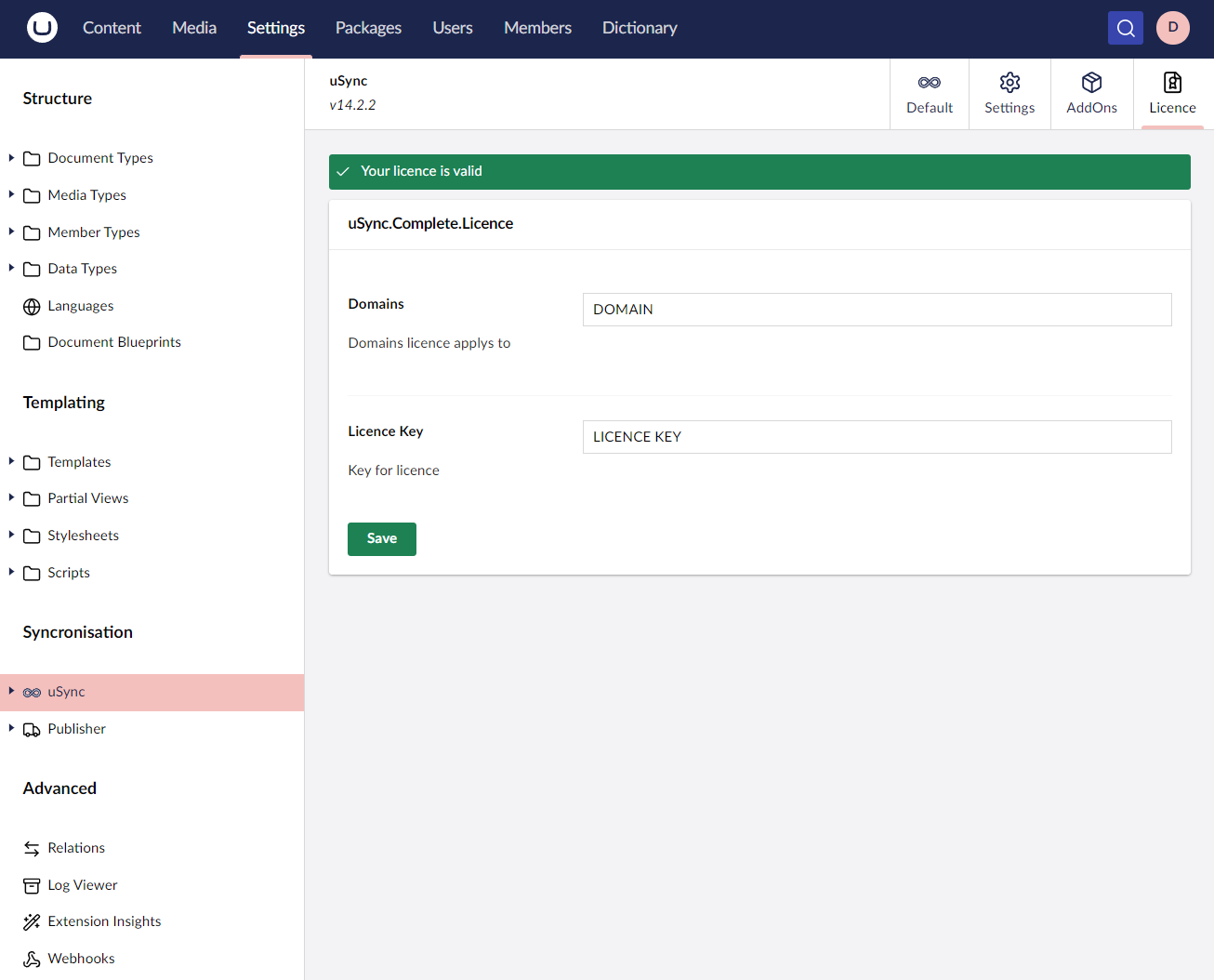Open the user avatar D
The width and height of the screenshot is (1214, 980).
[x=1173, y=28]
